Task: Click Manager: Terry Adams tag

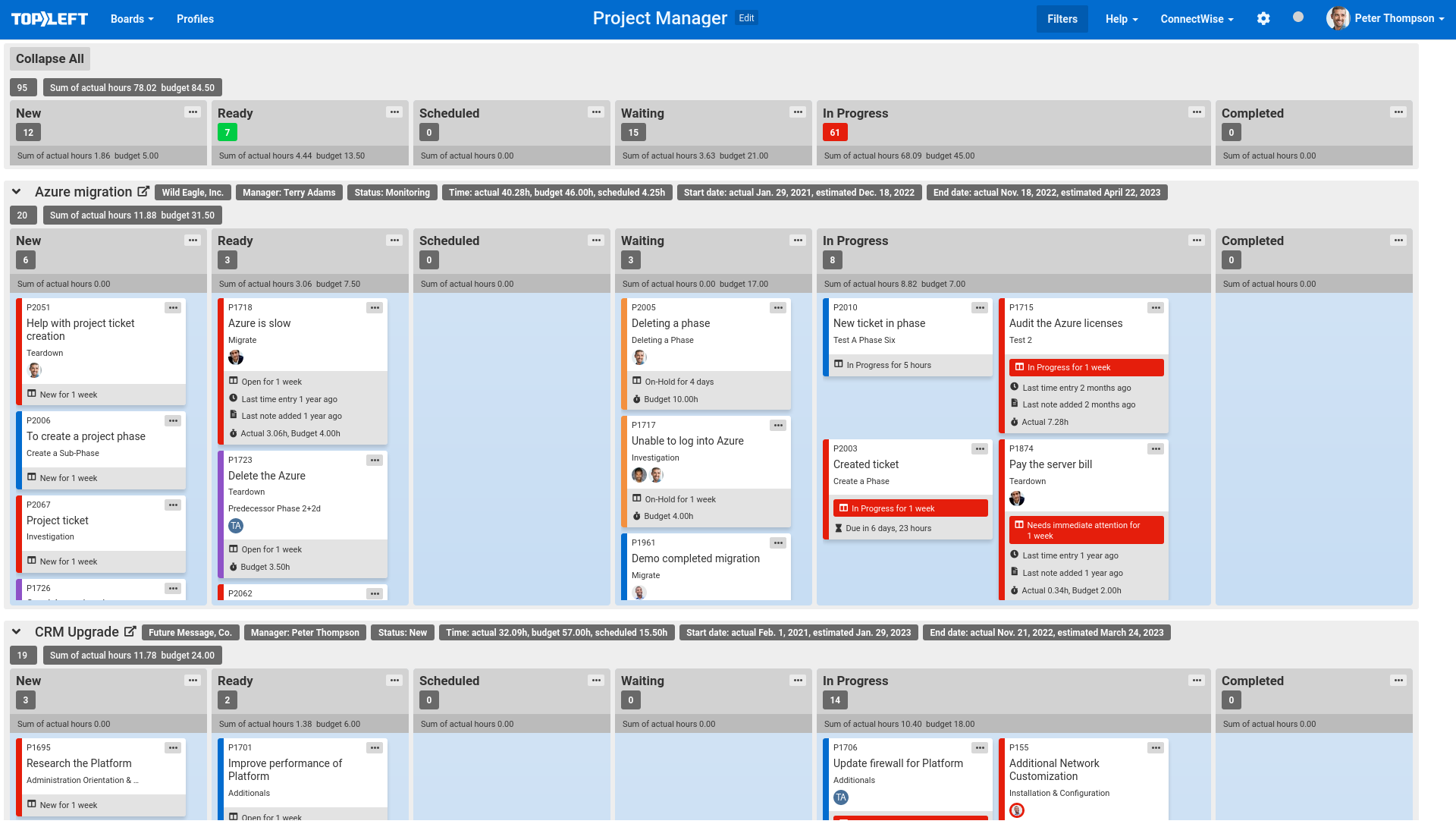Action: [289, 193]
